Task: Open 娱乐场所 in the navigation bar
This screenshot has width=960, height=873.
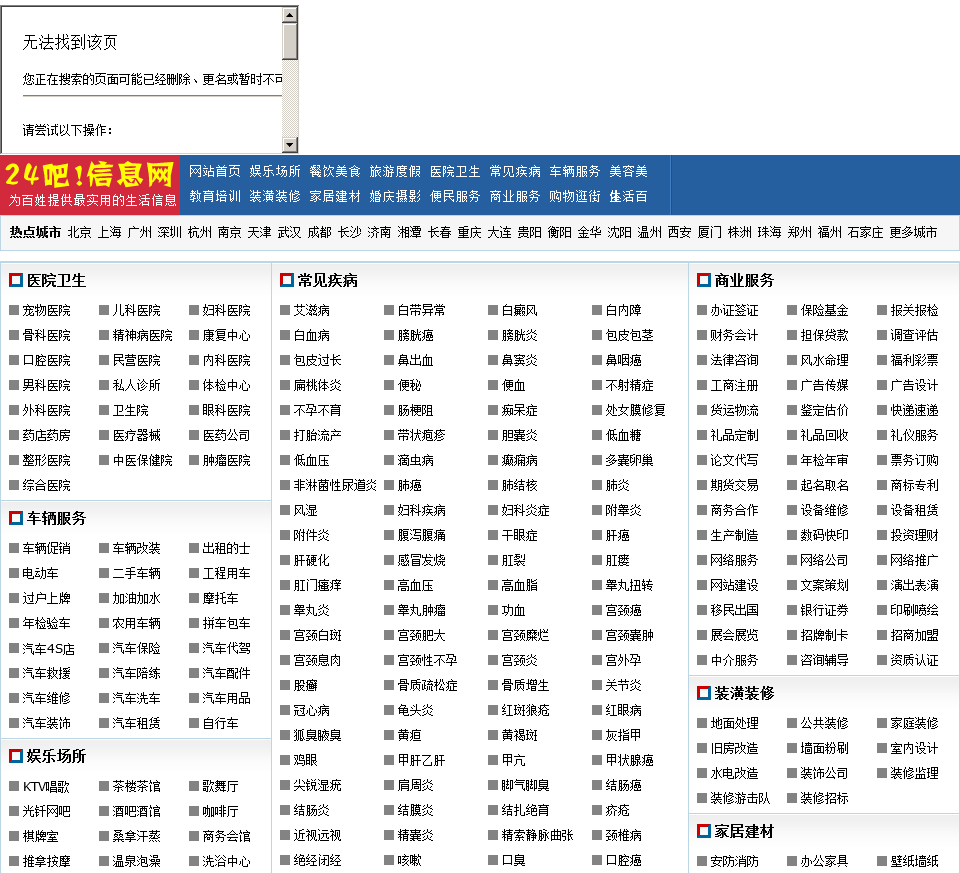Action: [274, 171]
